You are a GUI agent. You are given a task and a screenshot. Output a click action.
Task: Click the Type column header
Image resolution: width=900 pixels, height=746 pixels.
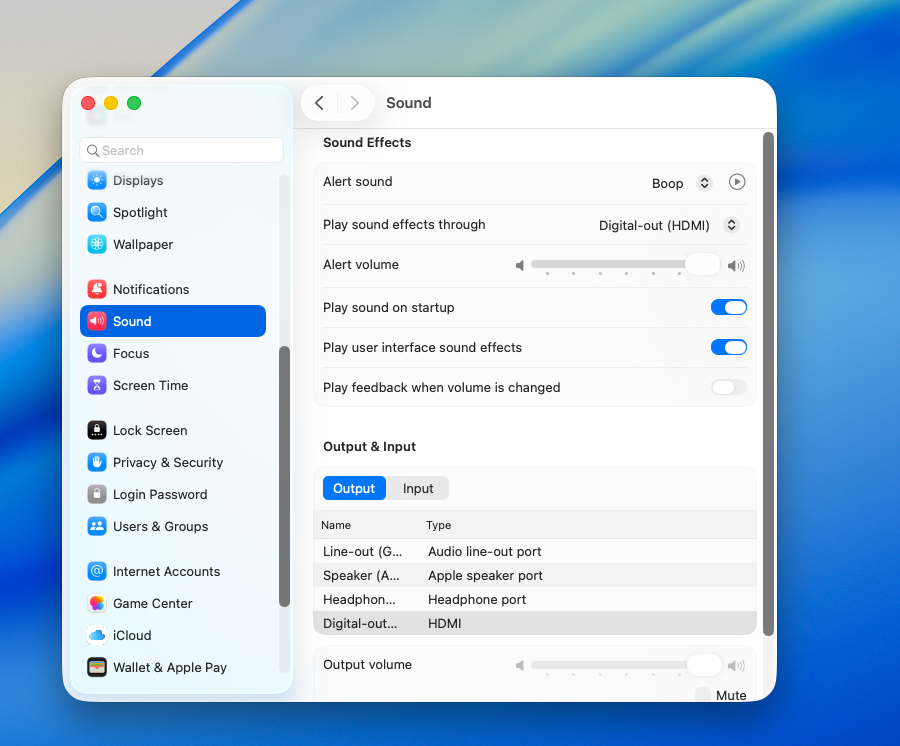point(439,525)
